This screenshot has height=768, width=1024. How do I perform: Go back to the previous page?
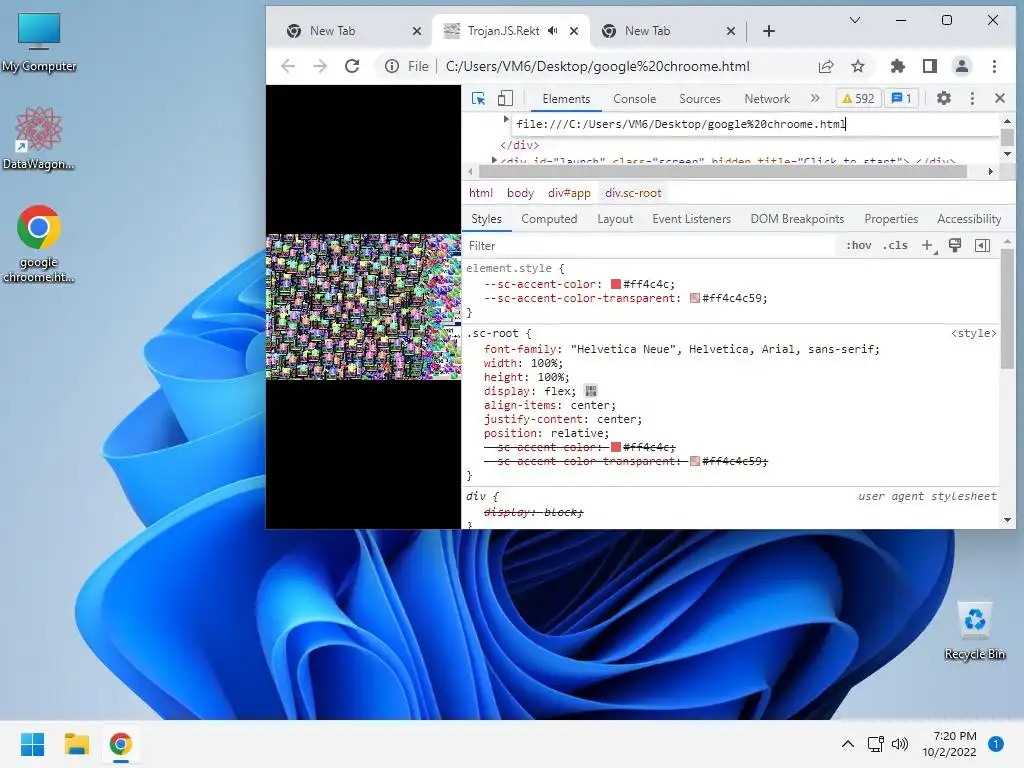pos(288,66)
